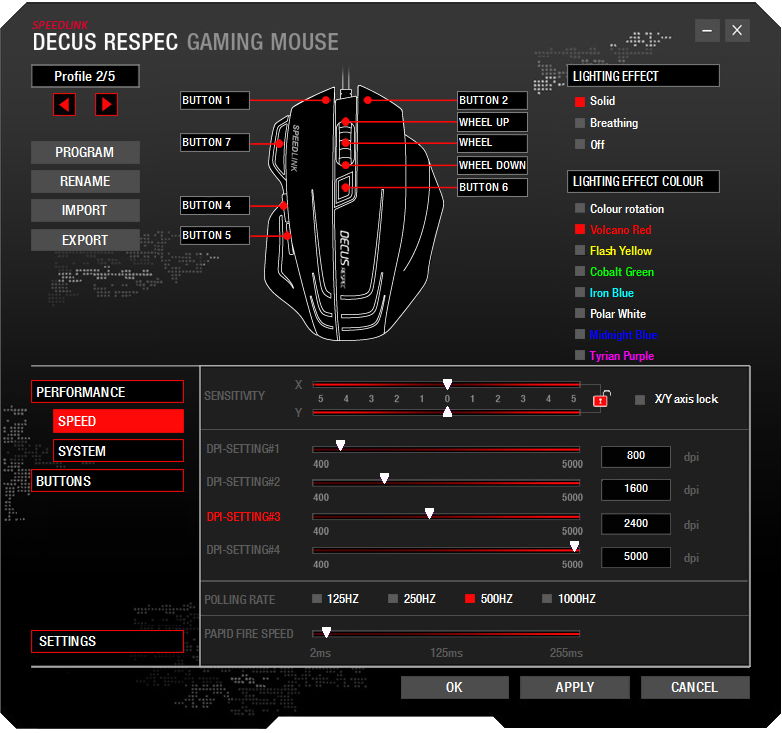The image size is (782, 733).
Task: Click the 800 dpi value field
Action: [x=636, y=456]
